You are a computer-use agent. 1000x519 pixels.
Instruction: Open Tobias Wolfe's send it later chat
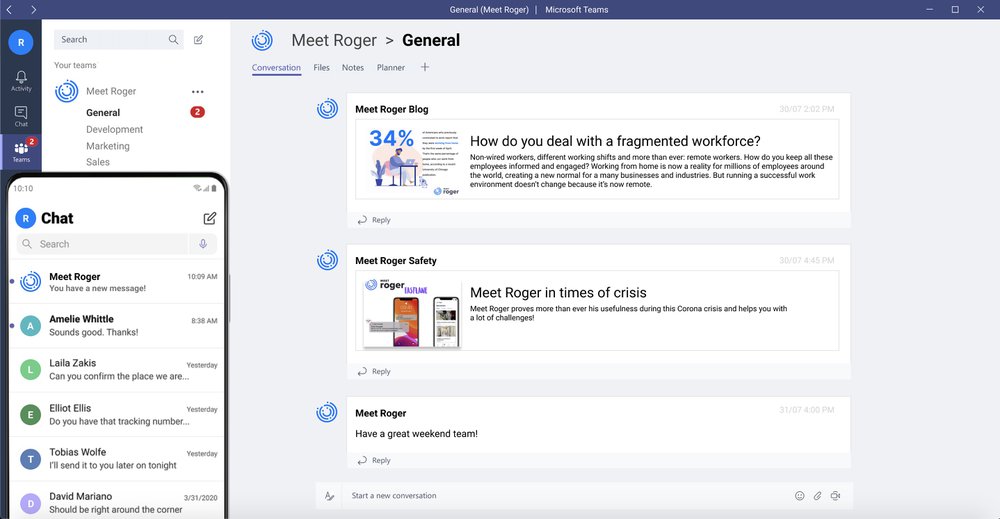pyautogui.click(x=117, y=459)
